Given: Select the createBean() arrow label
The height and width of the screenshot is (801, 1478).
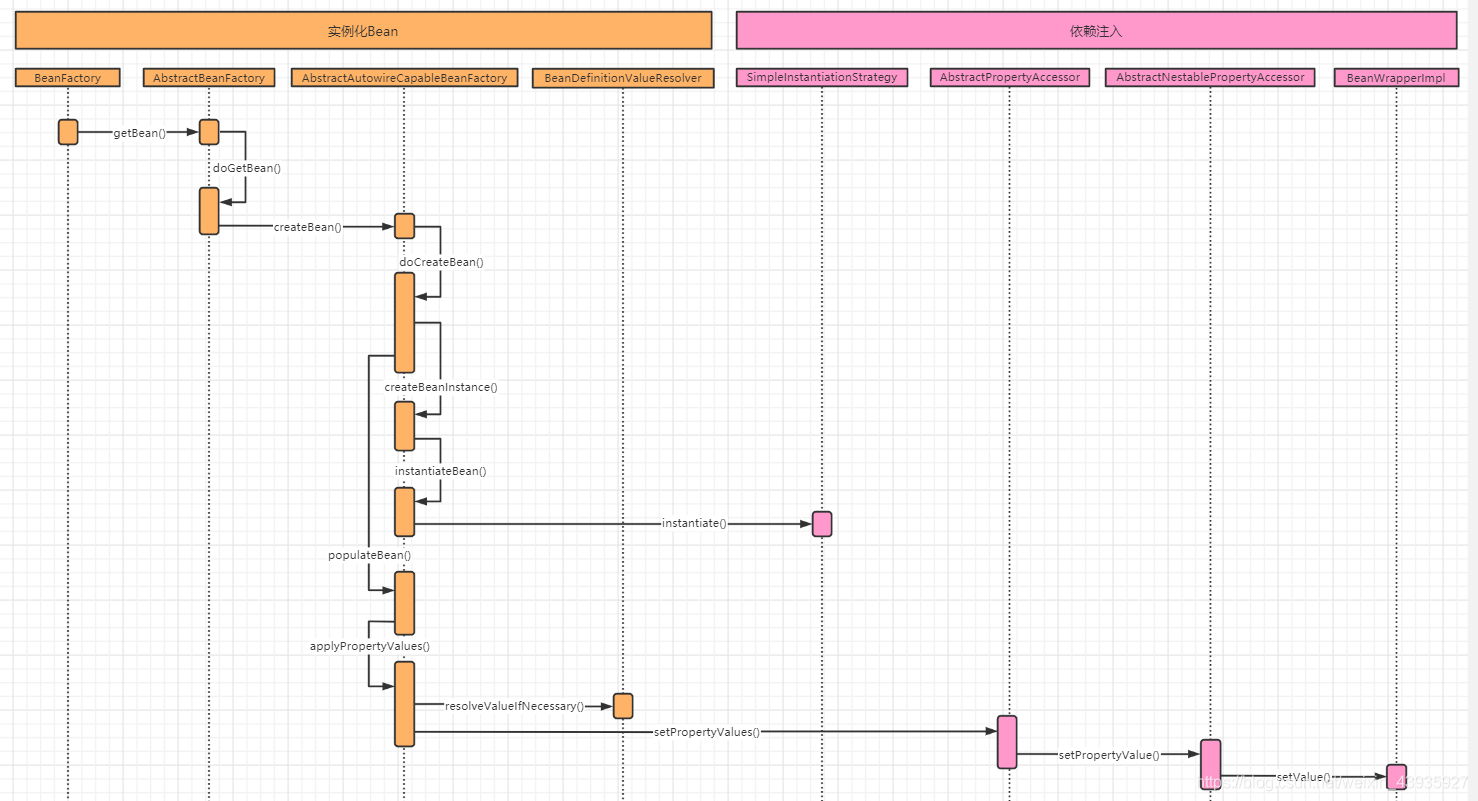Looking at the screenshot, I should click(x=308, y=227).
